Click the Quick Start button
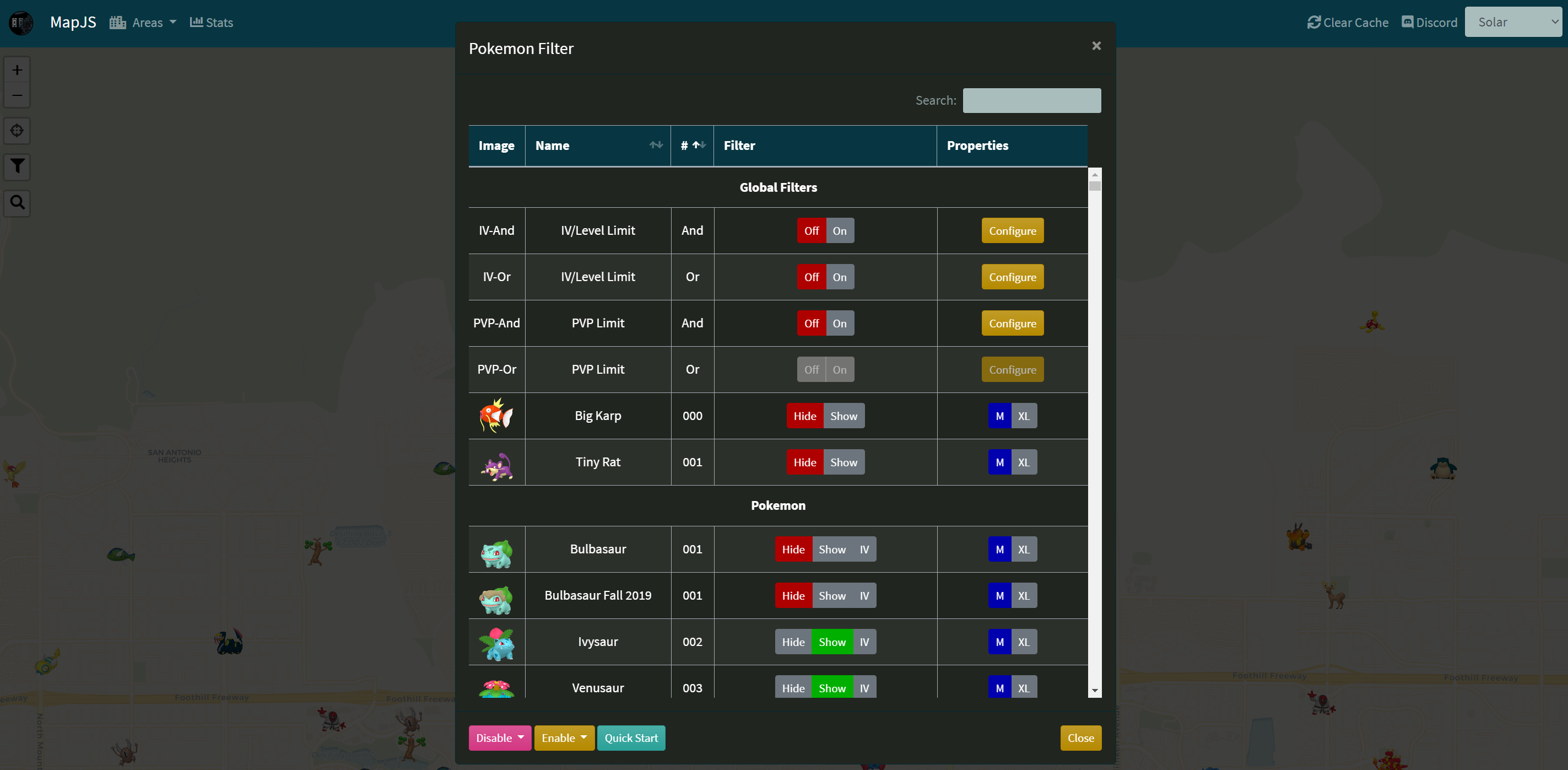 pyautogui.click(x=631, y=737)
